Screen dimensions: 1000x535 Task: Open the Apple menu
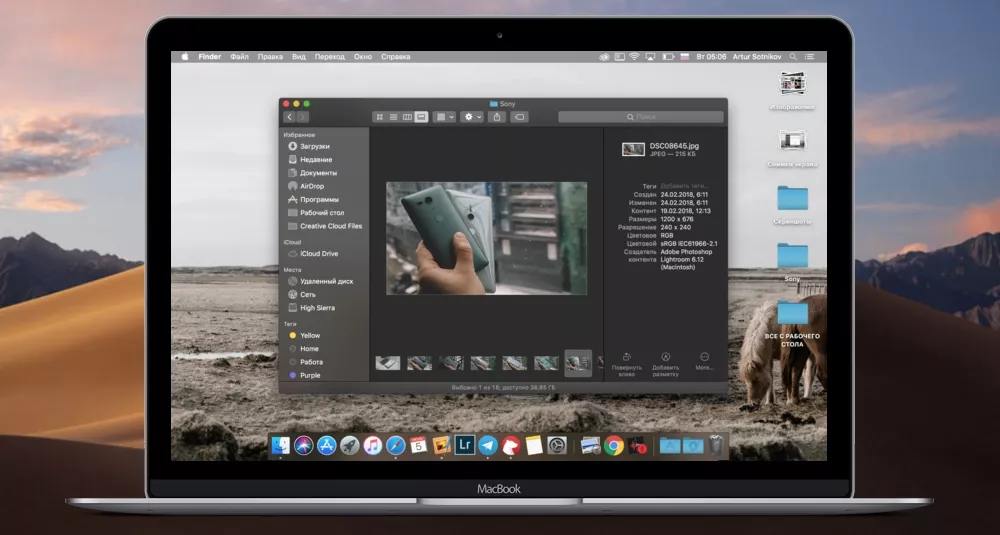coord(185,57)
